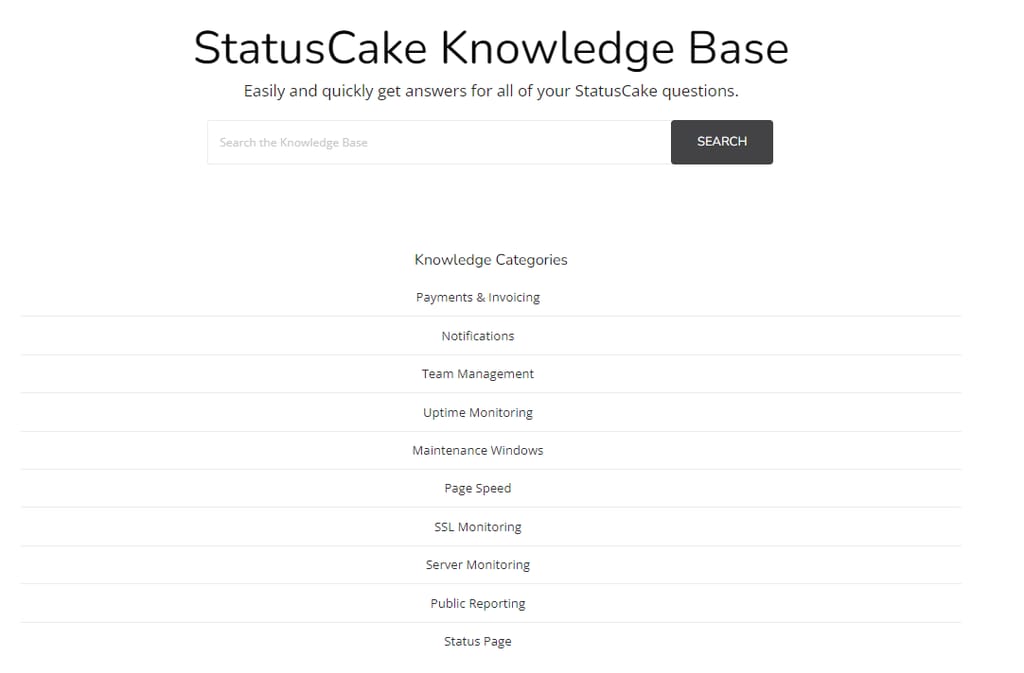Viewport: 1024px width, 673px height.
Task: Go to the Status Page category
Action: point(478,642)
